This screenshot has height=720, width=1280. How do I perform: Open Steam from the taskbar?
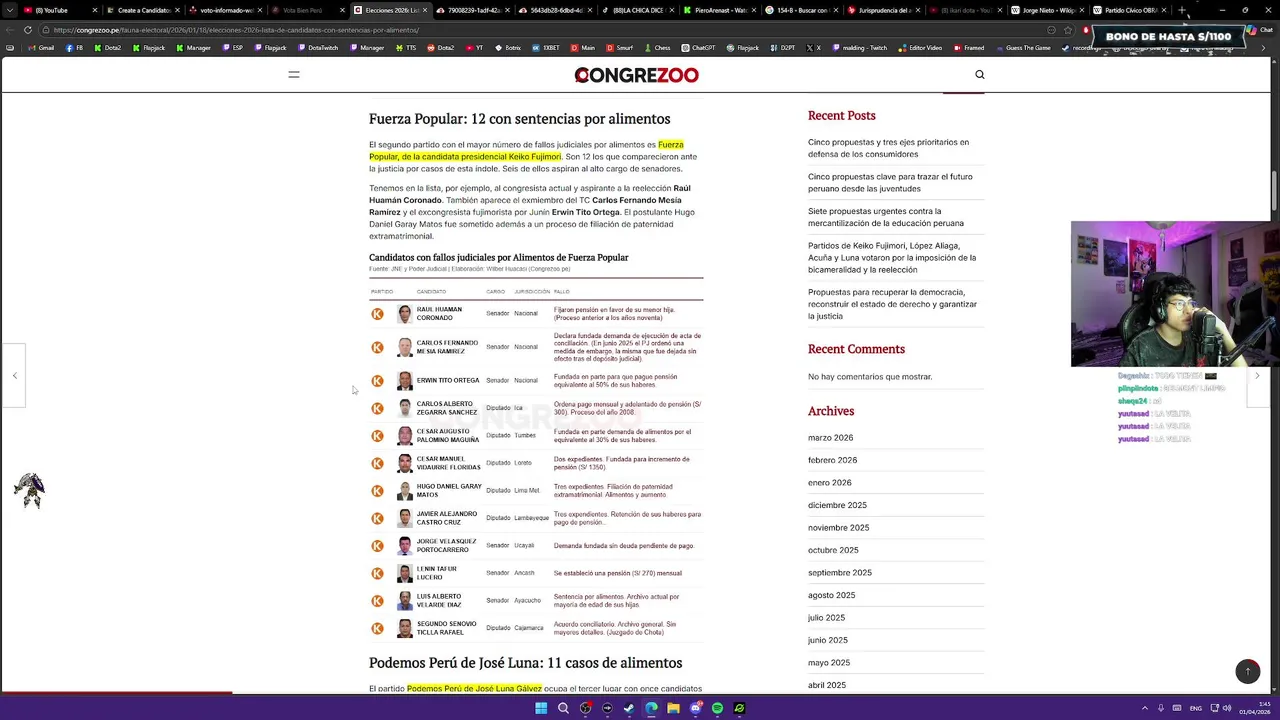point(629,708)
